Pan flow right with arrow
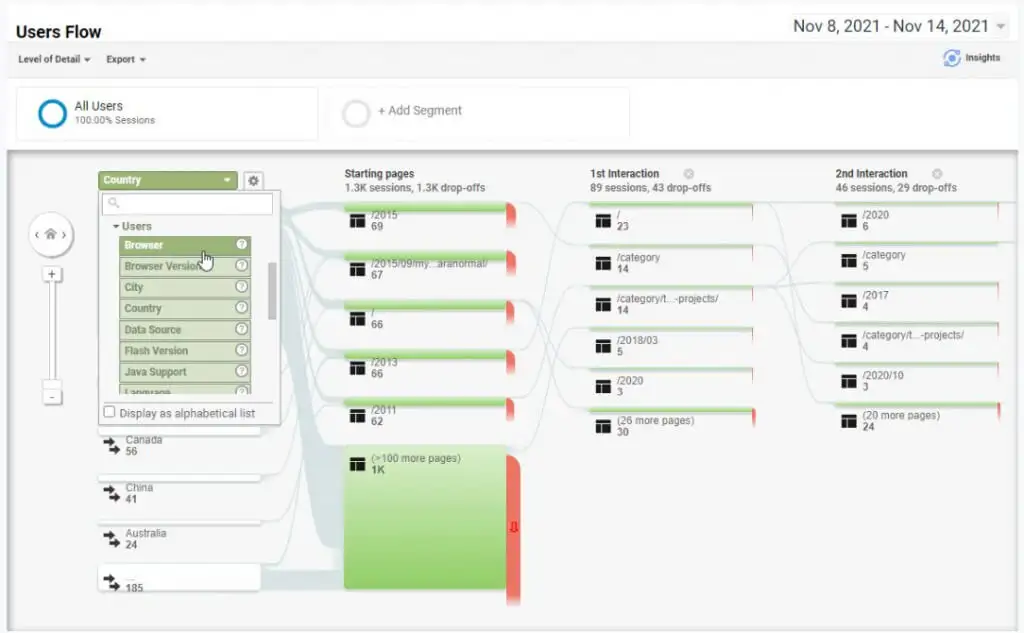Viewport: 1024px width, 633px height. tap(64, 235)
